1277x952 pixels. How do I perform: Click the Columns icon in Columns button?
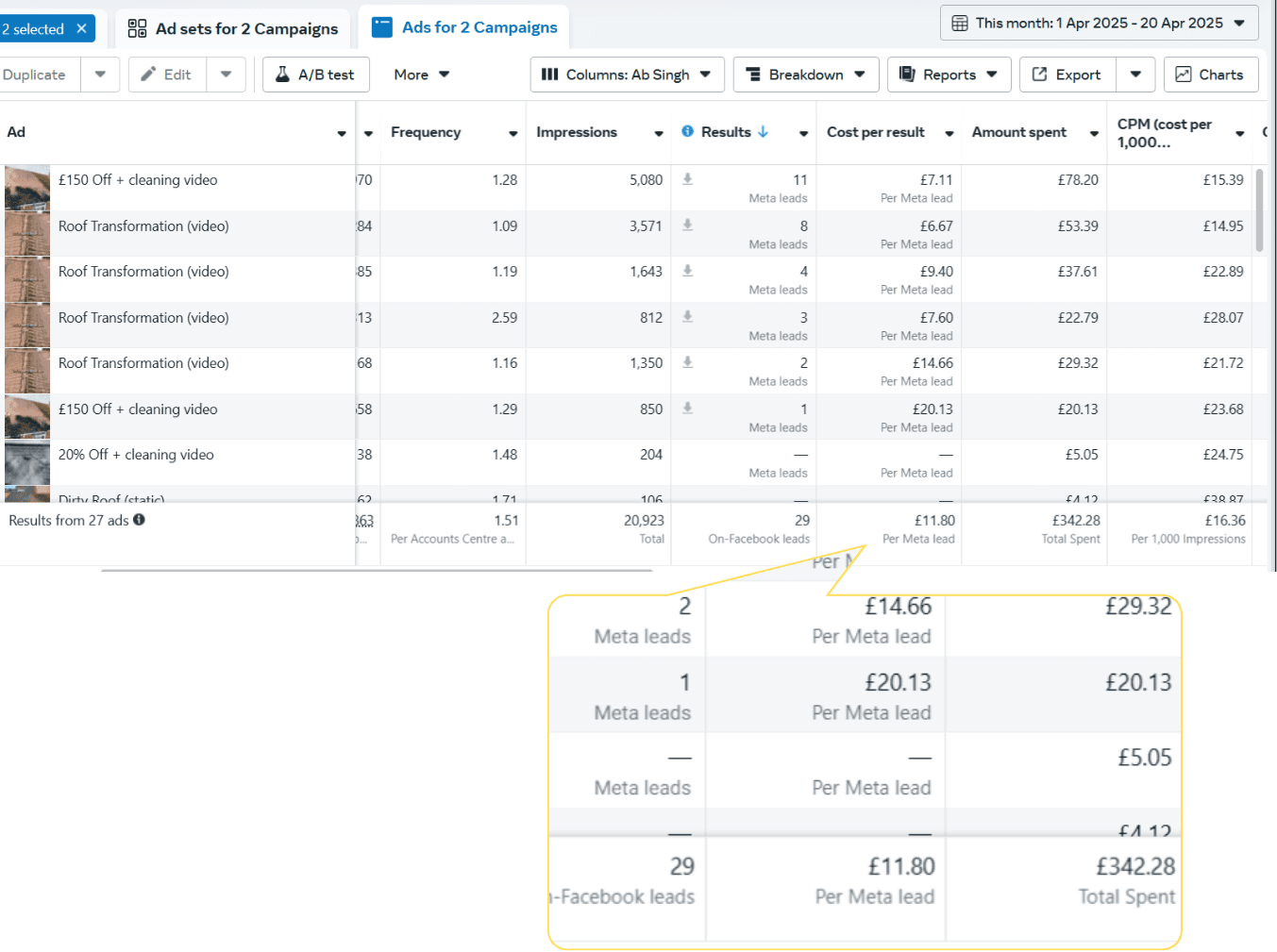pos(550,75)
